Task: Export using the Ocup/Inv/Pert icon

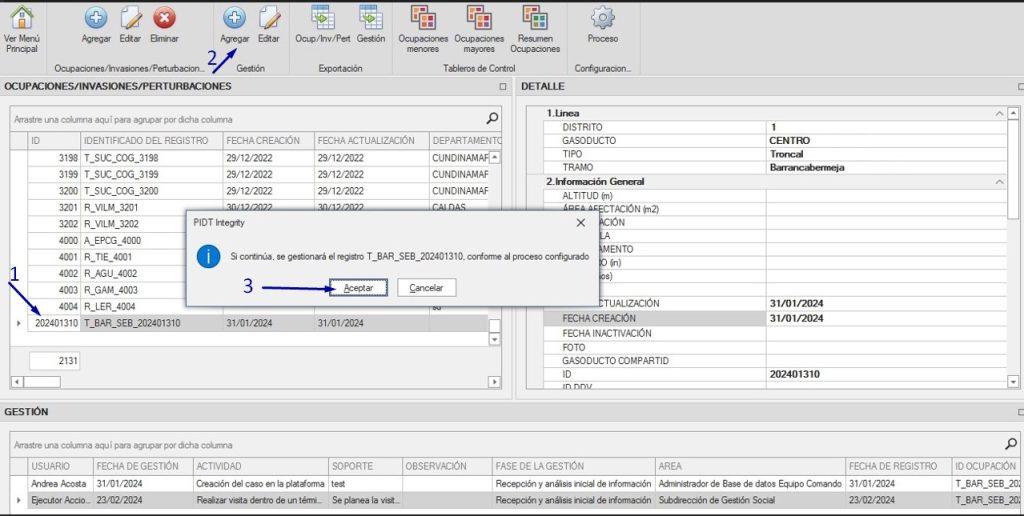Action: pyautogui.click(x=322, y=17)
